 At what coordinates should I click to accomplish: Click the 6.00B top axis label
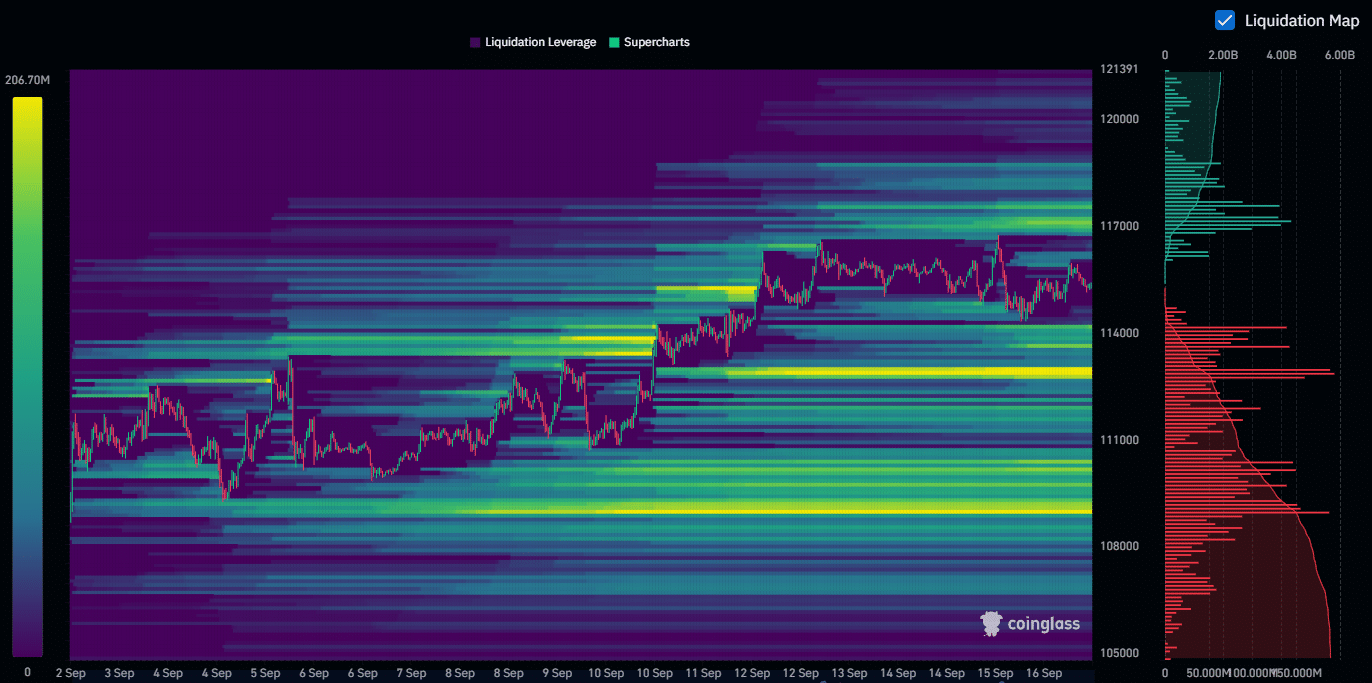point(1339,55)
